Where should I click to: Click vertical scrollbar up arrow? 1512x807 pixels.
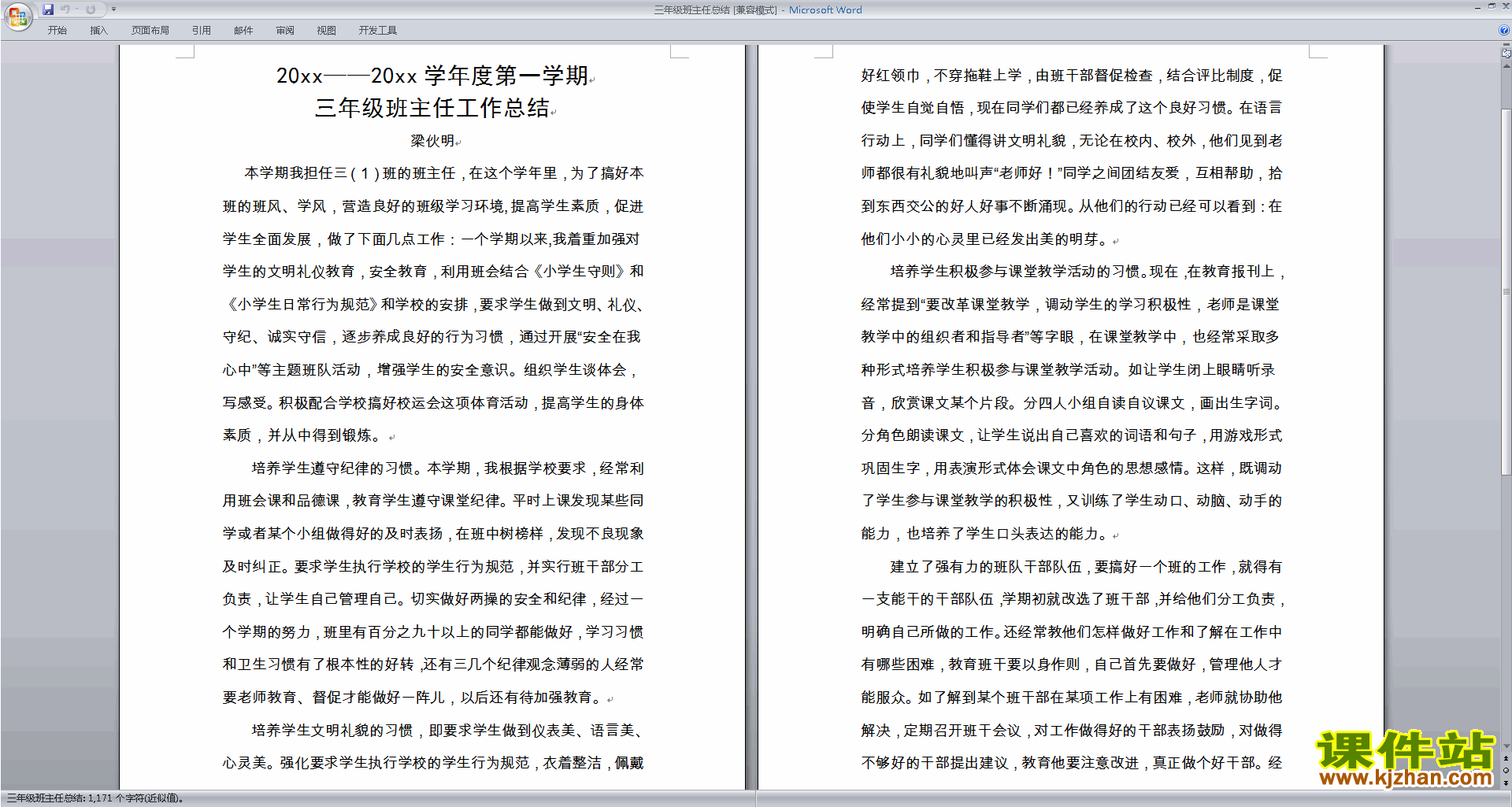pyautogui.click(x=1506, y=66)
